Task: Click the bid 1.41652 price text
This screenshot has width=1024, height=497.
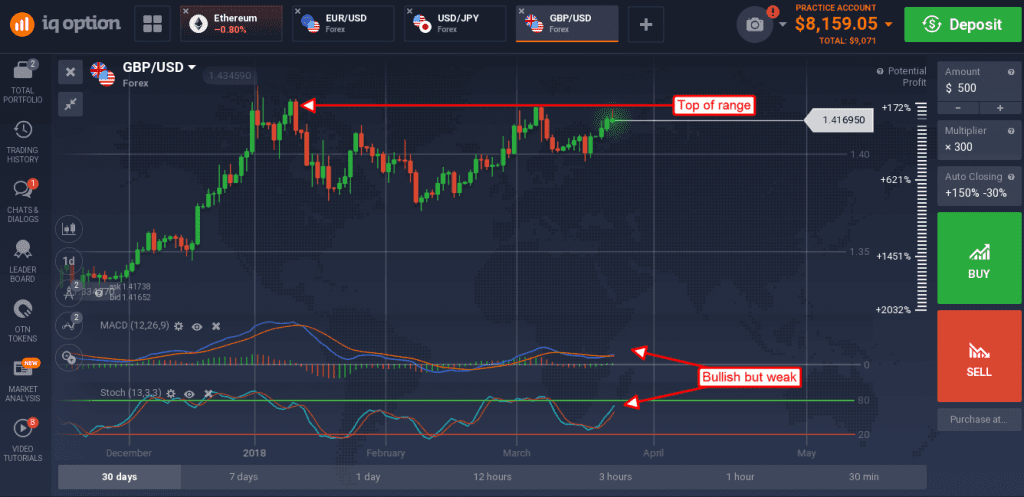Action: coord(131,297)
